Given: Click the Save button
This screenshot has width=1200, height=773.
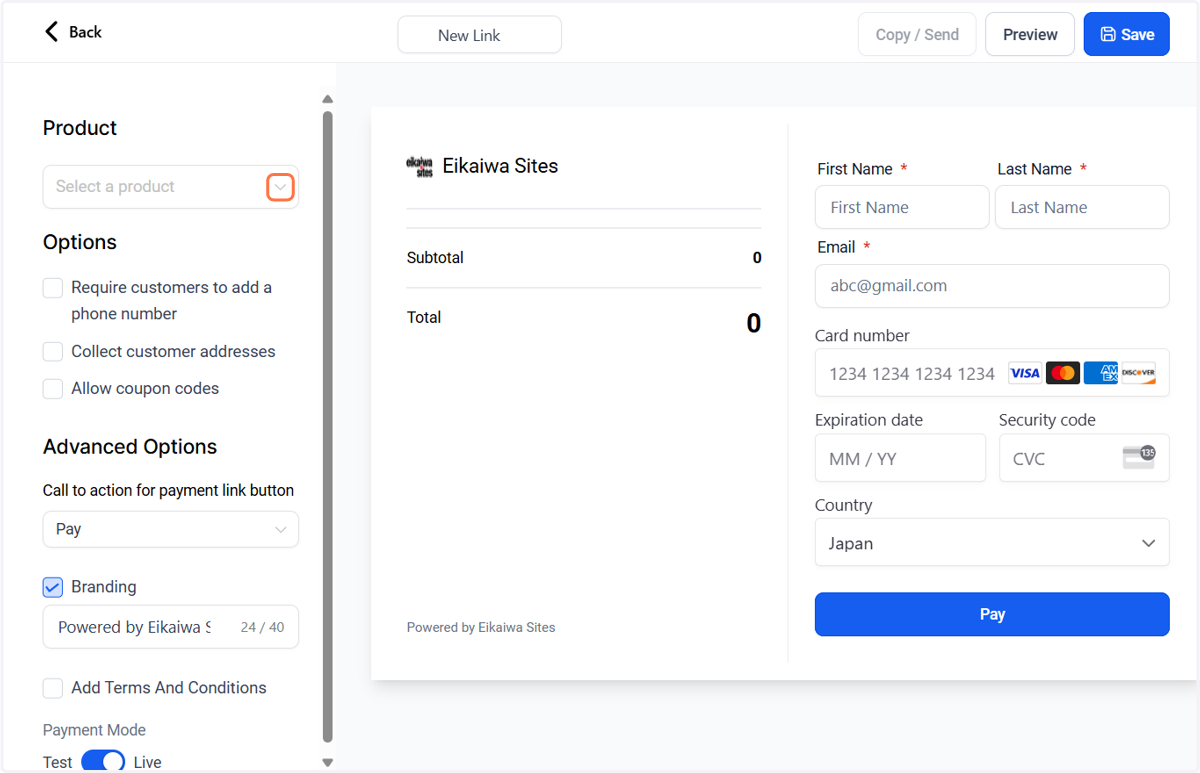Looking at the screenshot, I should 1127,34.
